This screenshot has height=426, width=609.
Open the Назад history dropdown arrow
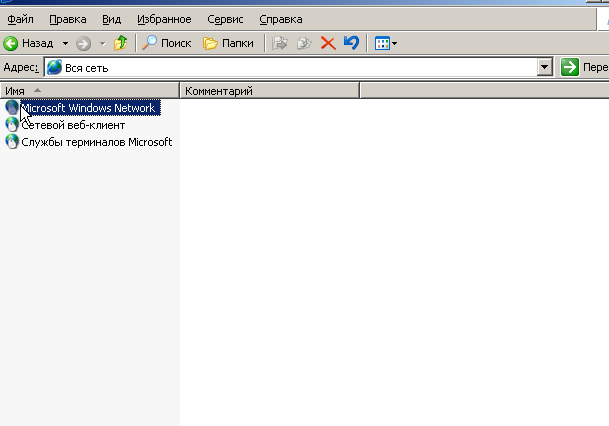[65, 43]
